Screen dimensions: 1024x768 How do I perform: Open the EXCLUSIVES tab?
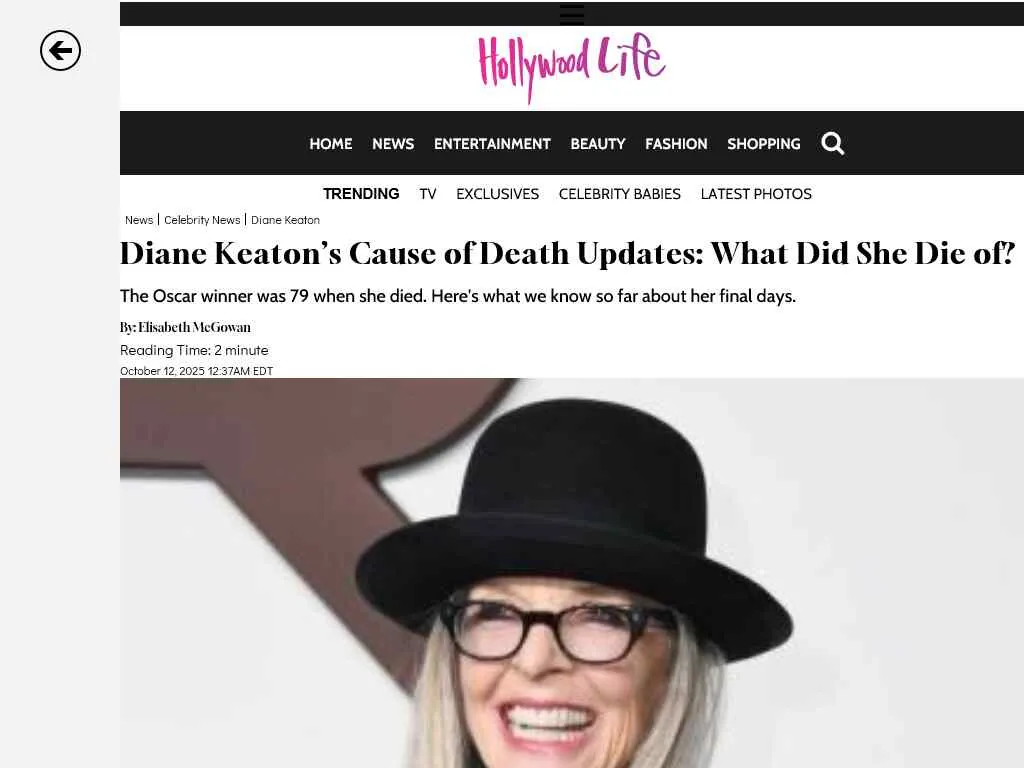coord(497,194)
